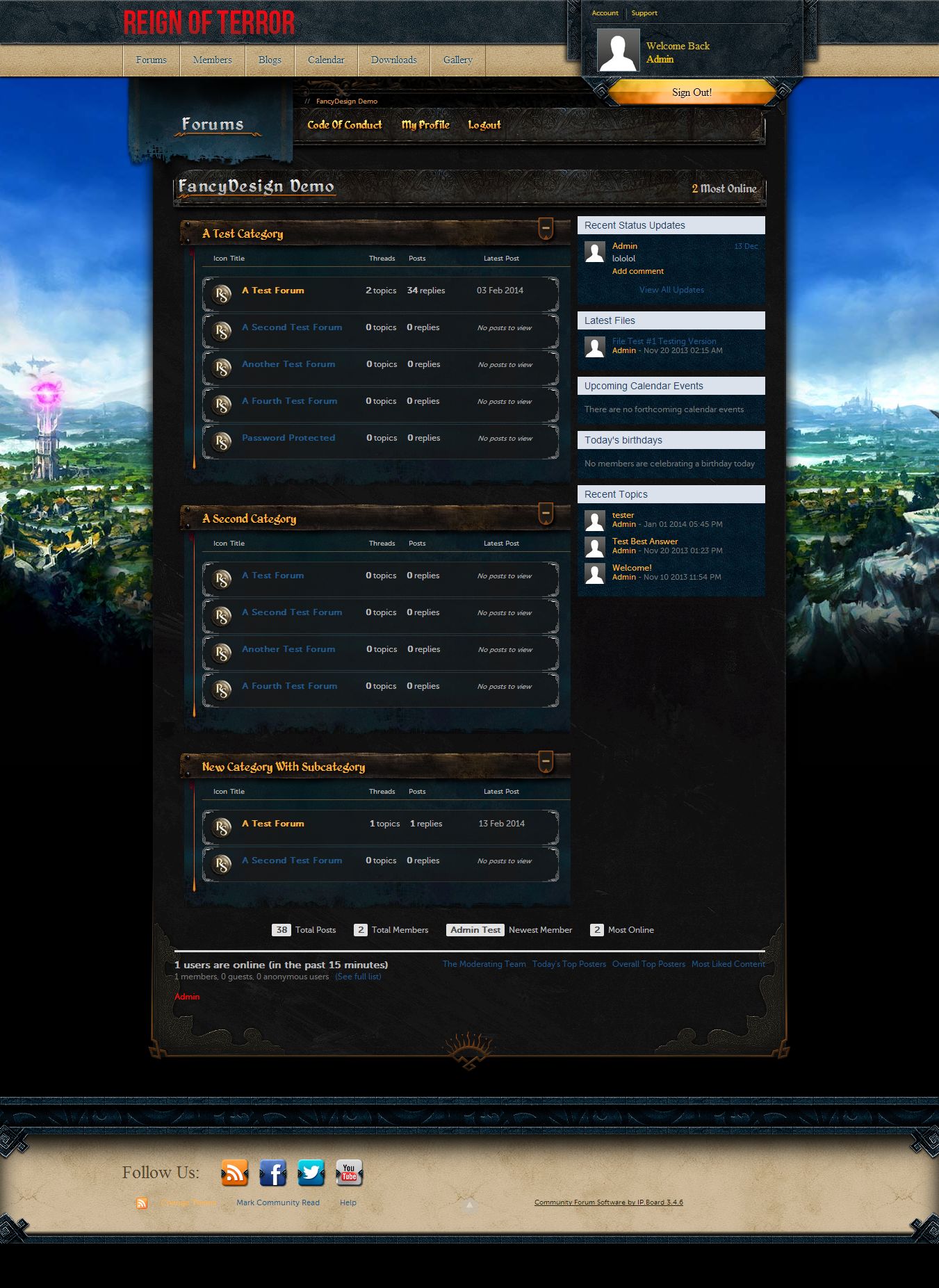The width and height of the screenshot is (939, 1288).
Task: Open the Another Test Forum in A Test Category
Action: click(288, 364)
